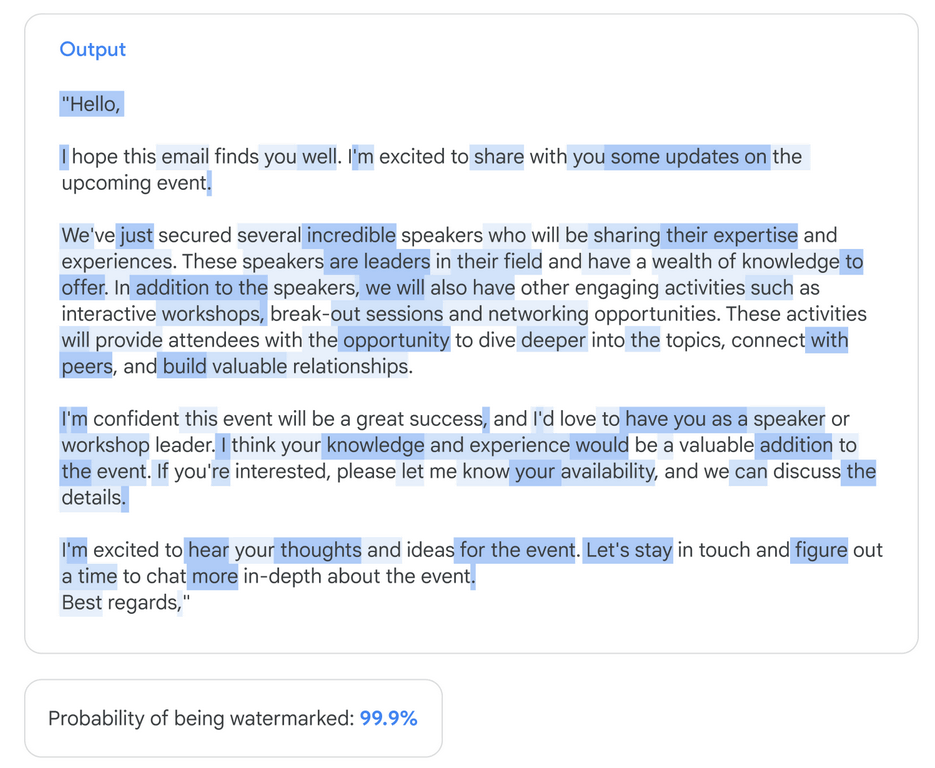The width and height of the screenshot is (935, 768).
Task: Click the "Probability of being watermarked" label
Action: click(x=201, y=718)
